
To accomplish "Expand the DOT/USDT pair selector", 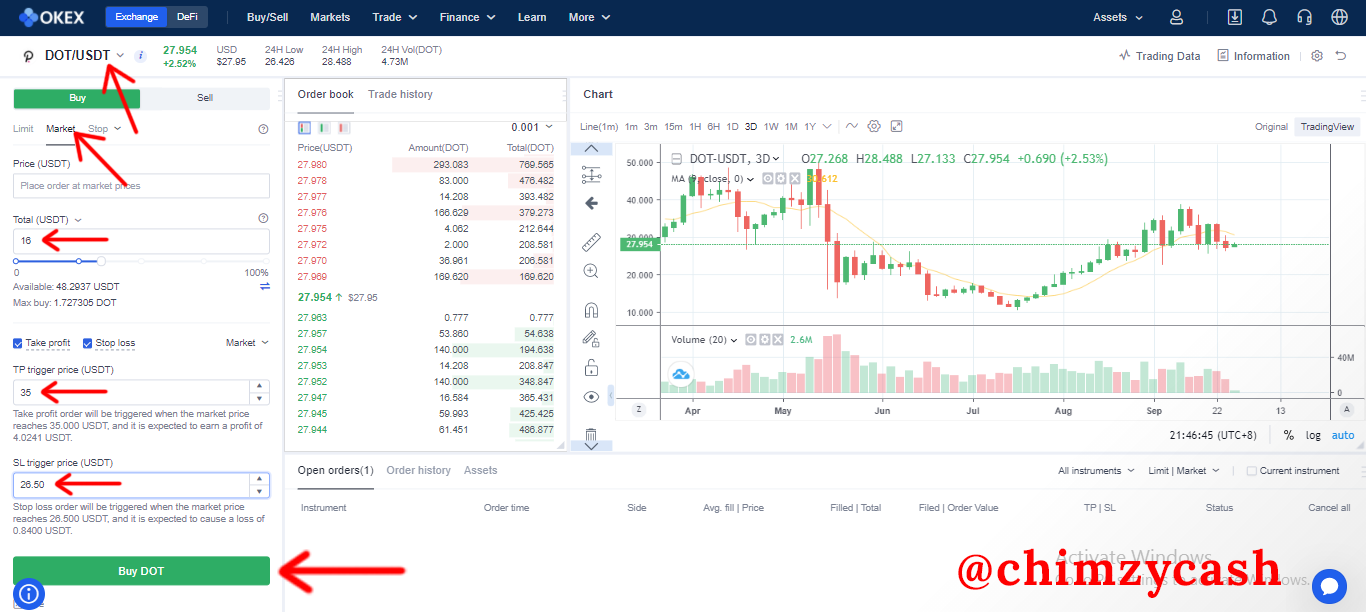I will coord(120,55).
